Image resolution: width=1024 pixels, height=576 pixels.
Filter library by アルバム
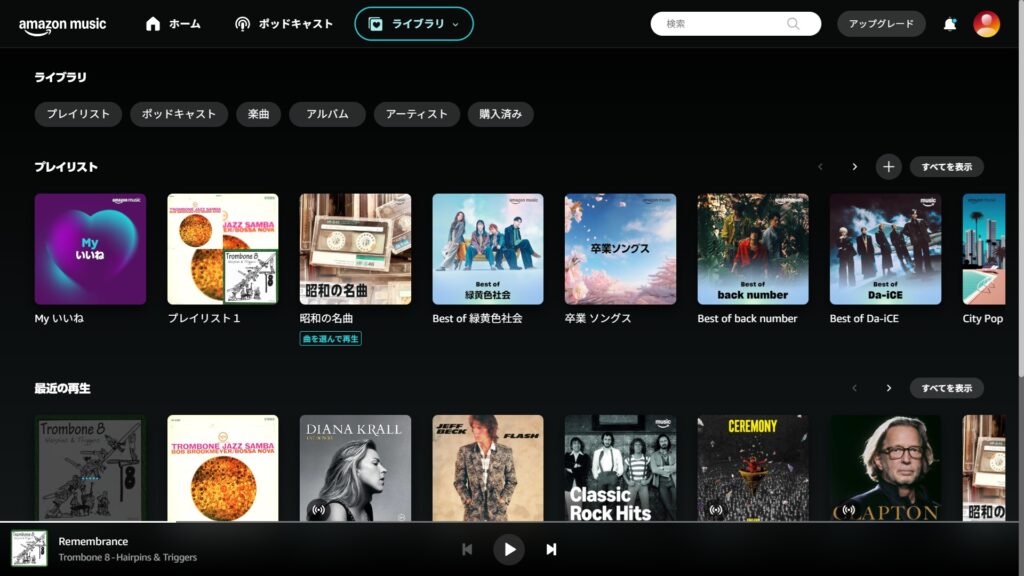(x=327, y=114)
